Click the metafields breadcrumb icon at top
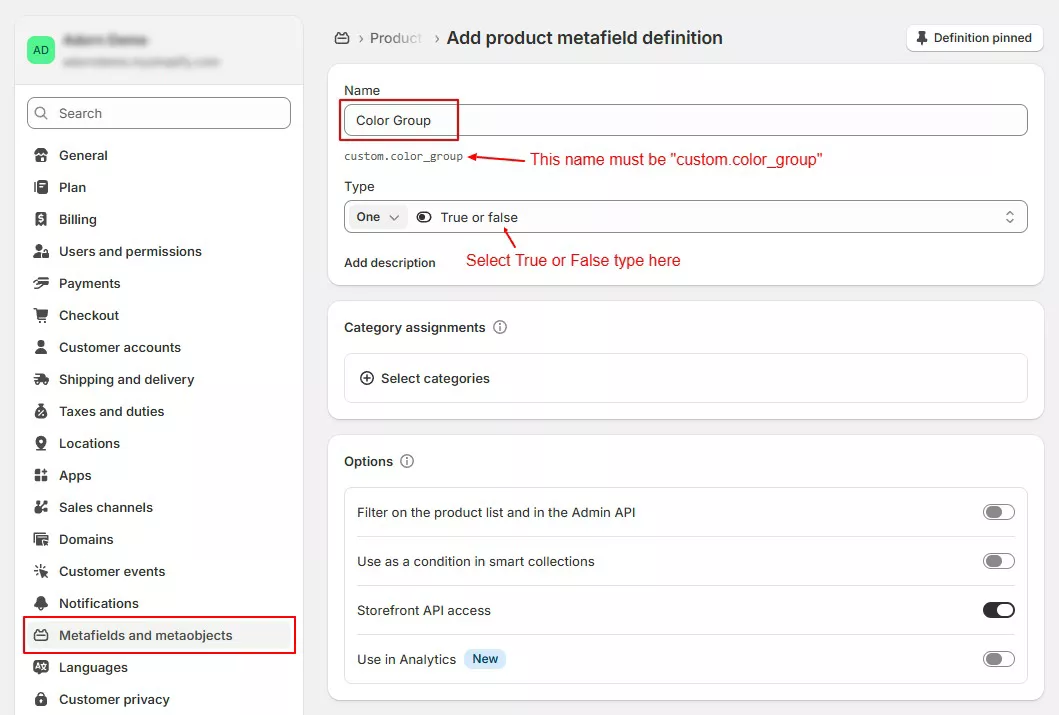 [342, 38]
